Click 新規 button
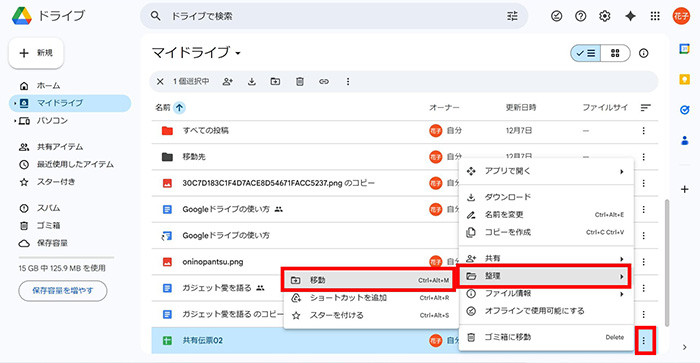Image resolution: width=700 pixels, height=363 pixels. [x=36, y=53]
